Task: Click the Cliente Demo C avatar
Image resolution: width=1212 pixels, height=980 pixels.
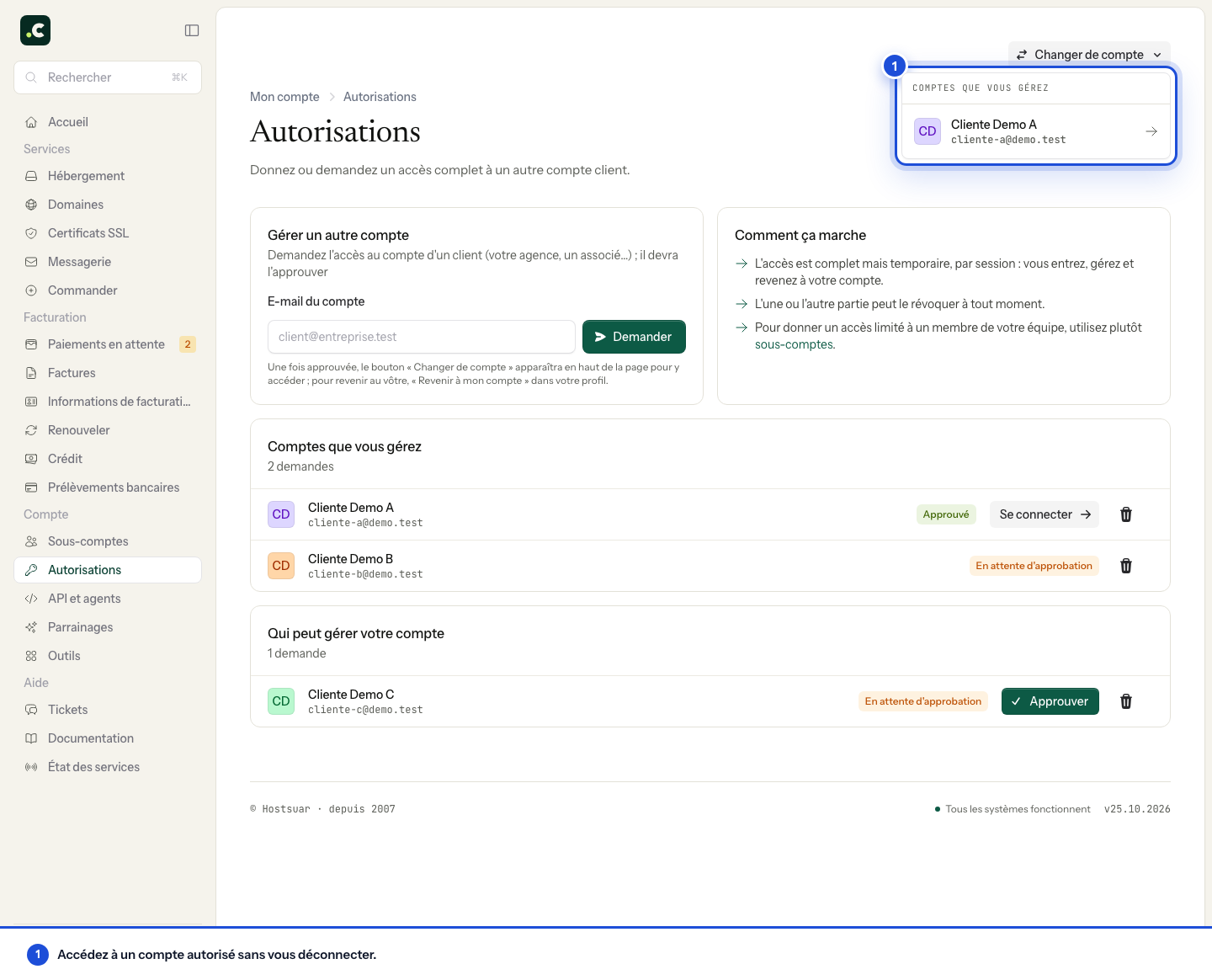Action: 281,701
